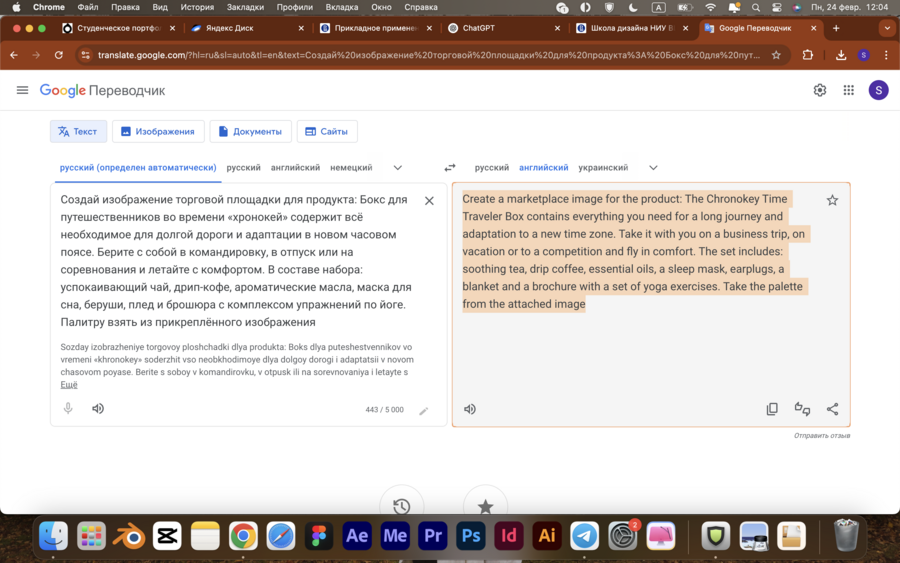This screenshot has height=563, width=900.
Task: Expand the source language list chevron
Action: 397,168
